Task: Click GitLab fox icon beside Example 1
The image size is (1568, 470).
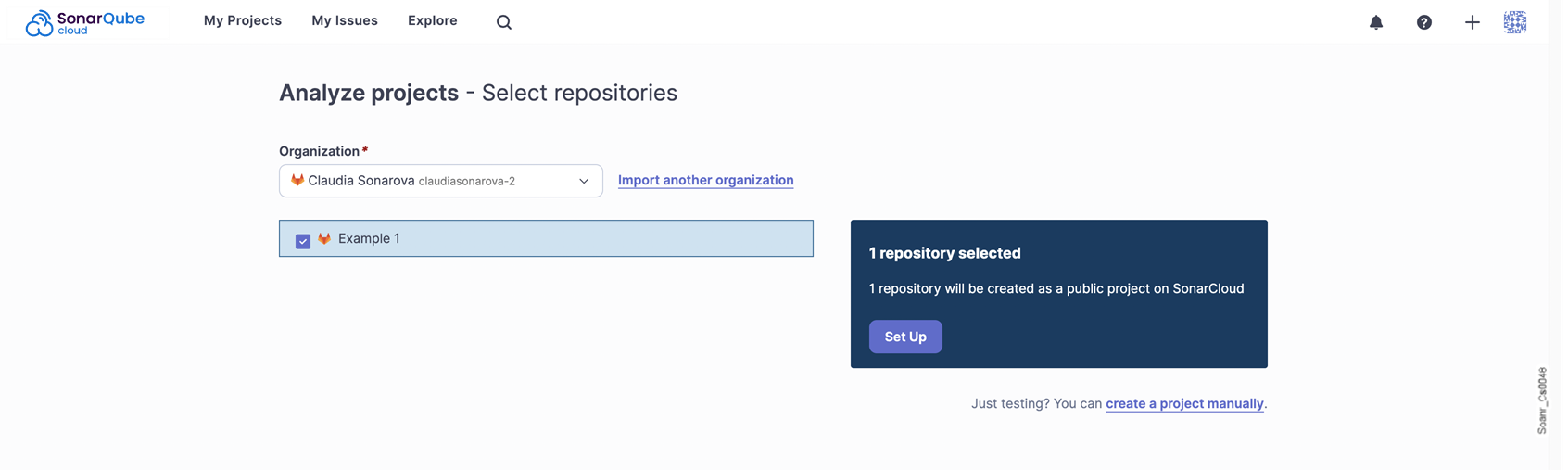Action: coord(324,238)
